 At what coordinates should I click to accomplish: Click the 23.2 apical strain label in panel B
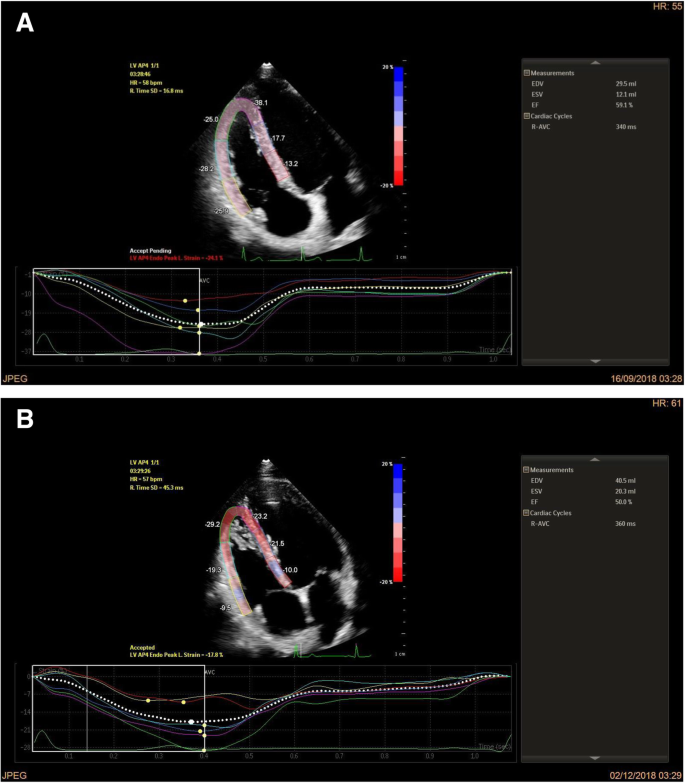coord(261,516)
